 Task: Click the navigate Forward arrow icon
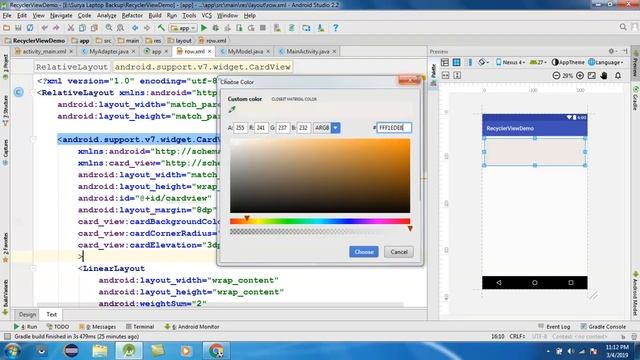(x=147, y=28)
